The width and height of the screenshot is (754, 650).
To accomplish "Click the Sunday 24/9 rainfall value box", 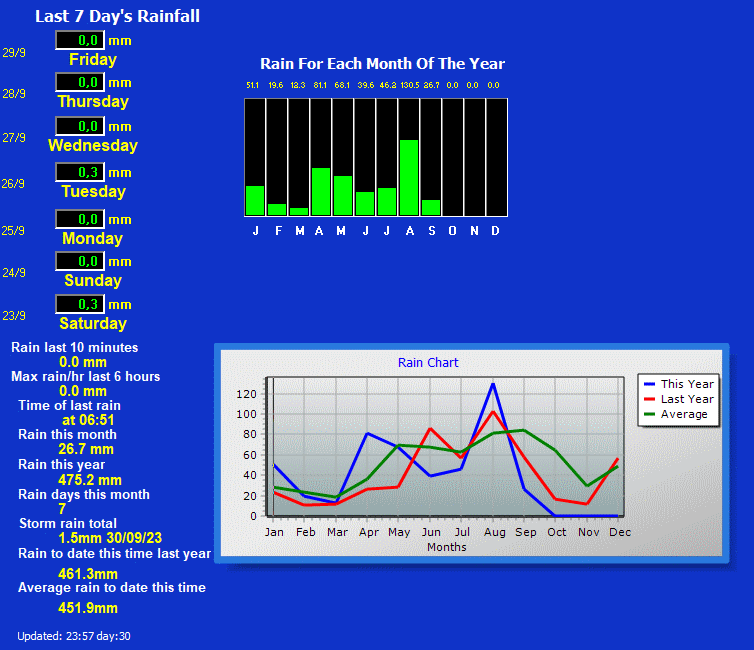I will (80, 261).
